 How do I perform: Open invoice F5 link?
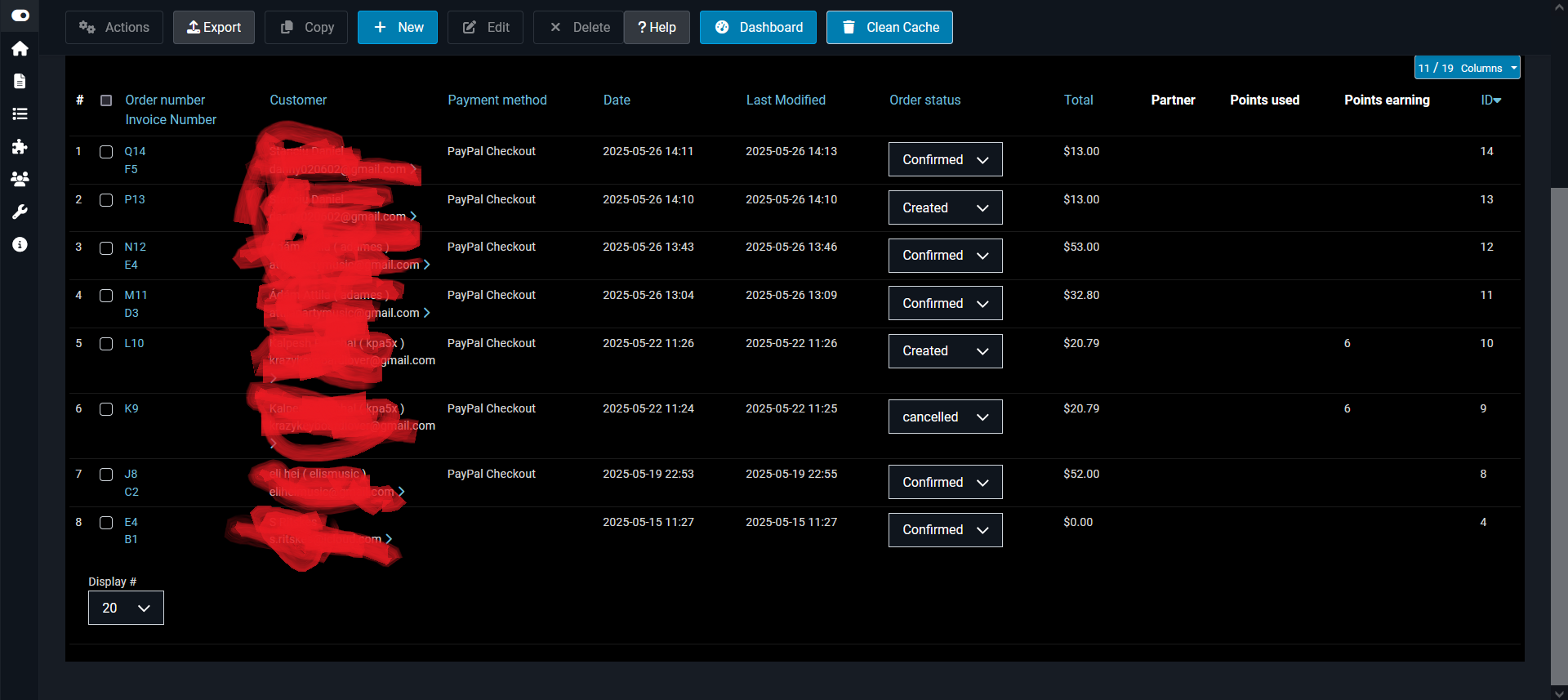pyautogui.click(x=131, y=169)
